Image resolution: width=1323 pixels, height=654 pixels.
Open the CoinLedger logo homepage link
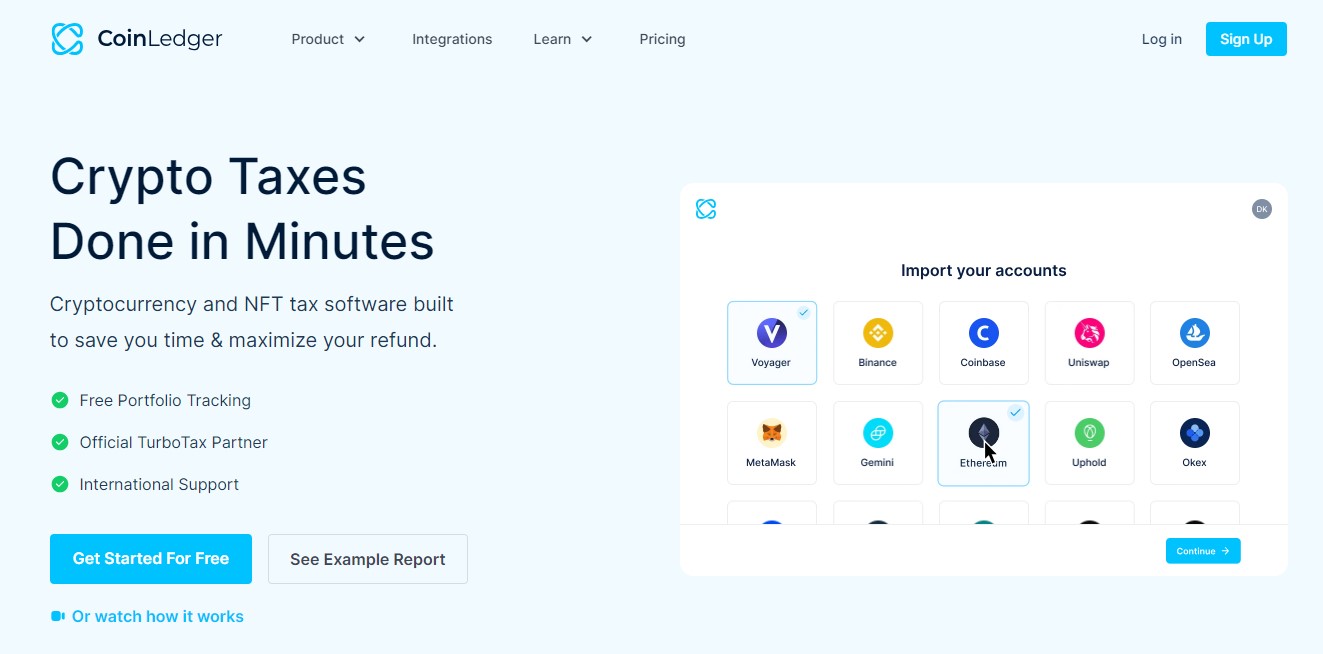(137, 39)
